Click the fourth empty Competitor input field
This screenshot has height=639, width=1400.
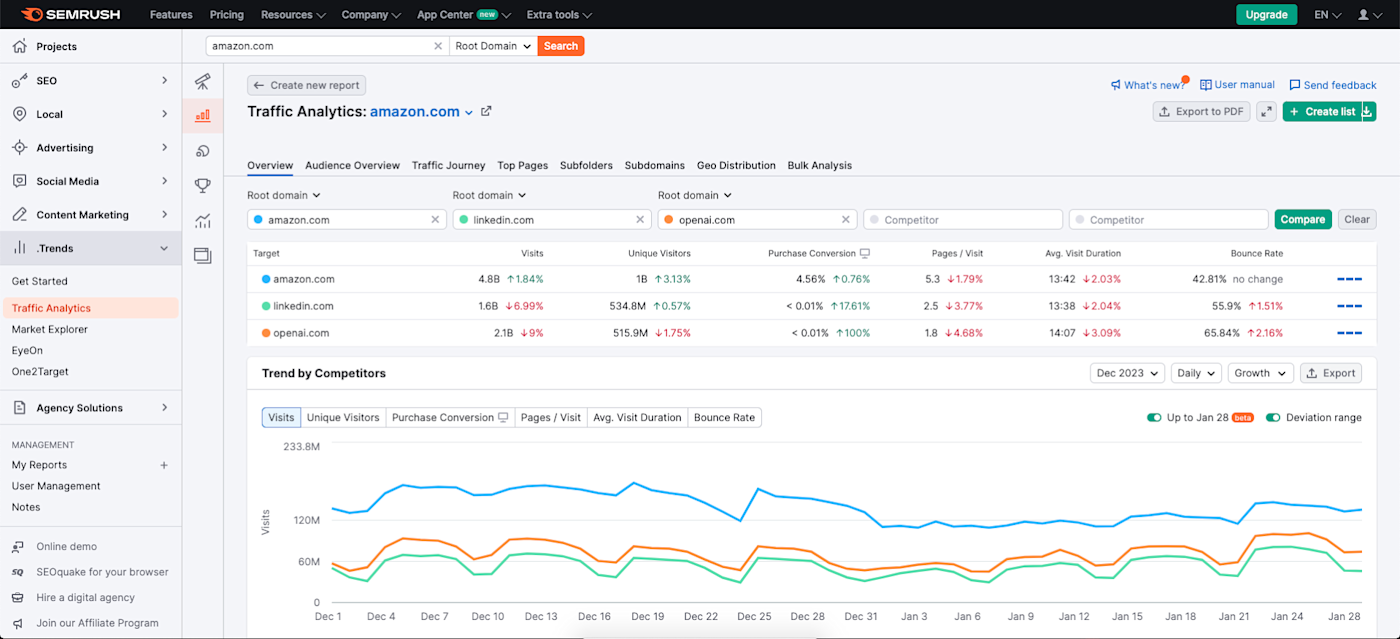coord(962,220)
